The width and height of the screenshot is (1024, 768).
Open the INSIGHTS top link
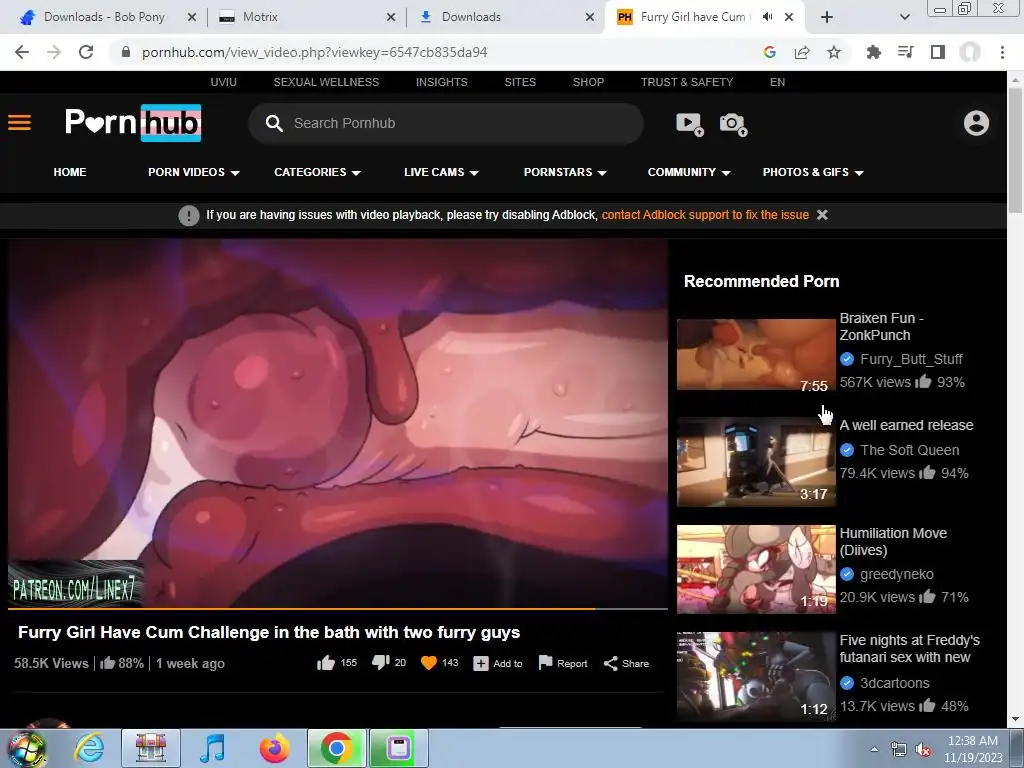(x=441, y=82)
